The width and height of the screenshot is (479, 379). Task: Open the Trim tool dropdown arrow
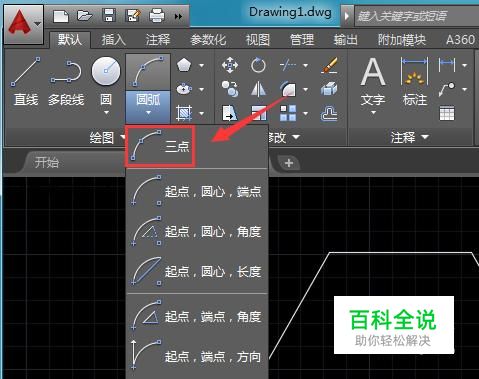pyautogui.click(x=305, y=65)
